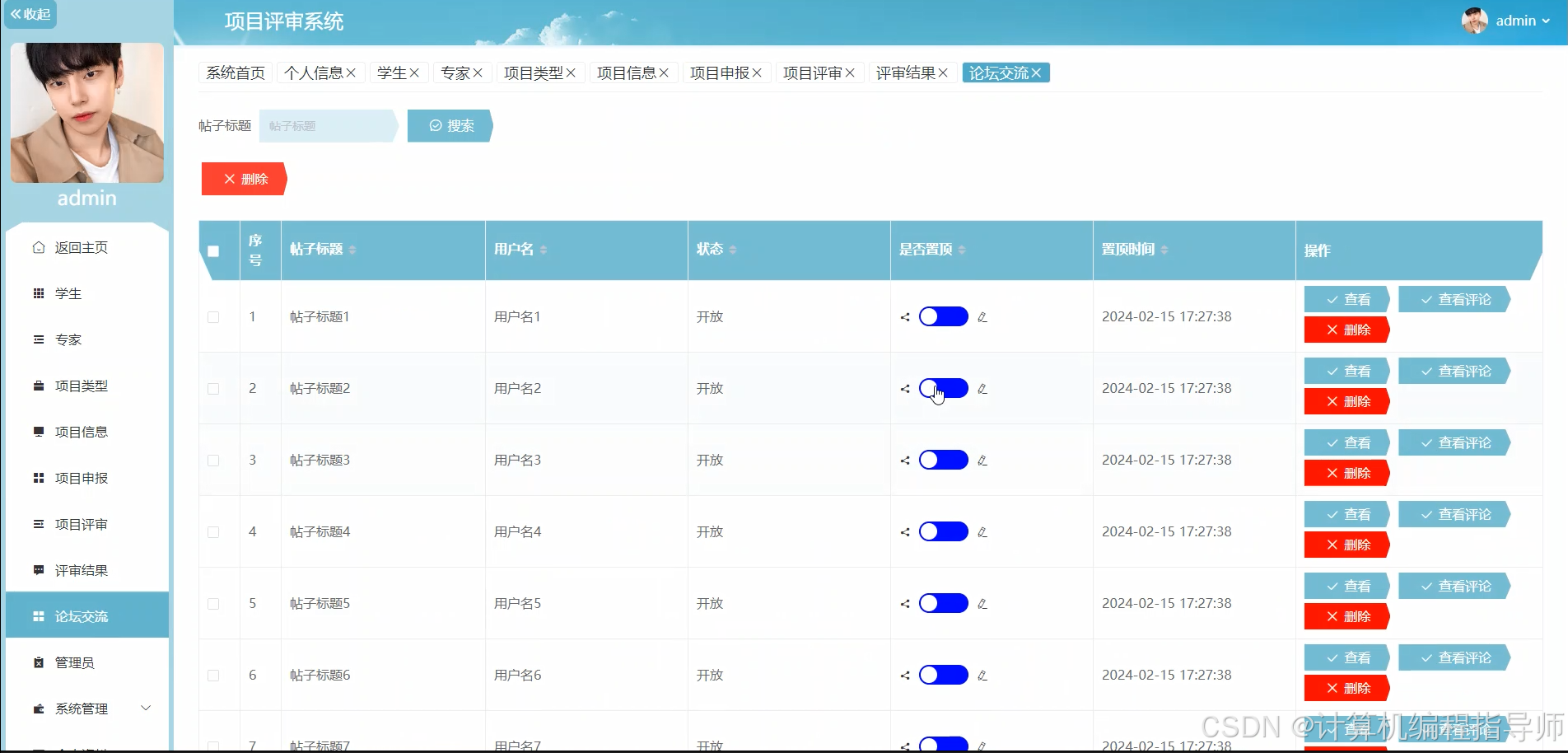Focus the 帖子标题 search input field
The height and width of the screenshot is (753, 1568).
[328, 126]
